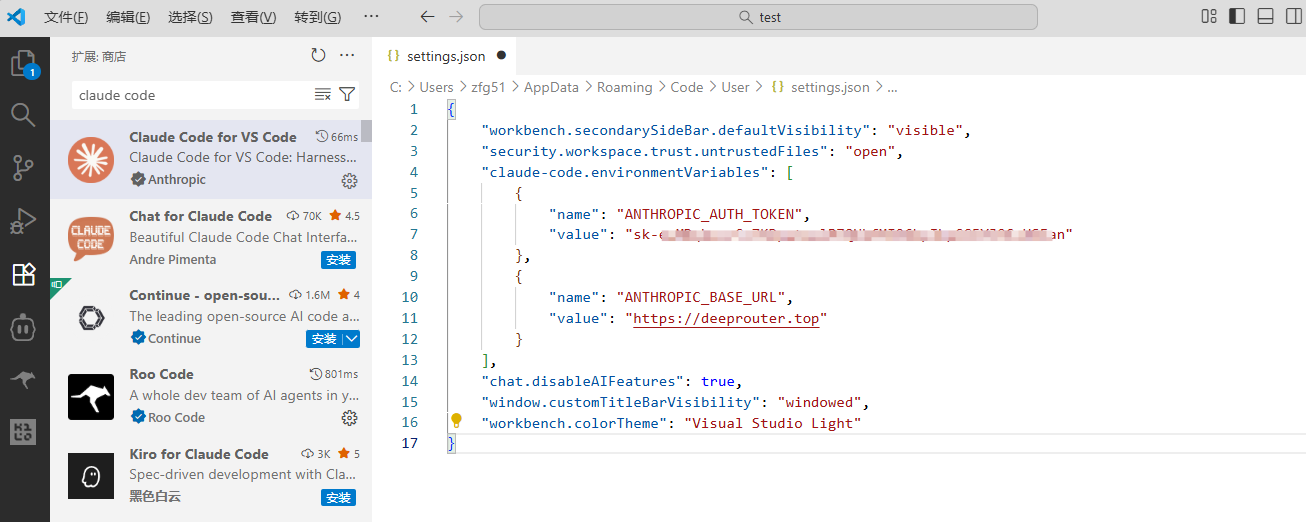Screen dimensions: 1306x522
Task: Open manage gear for Roo Code extension
Action: click(349, 418)
